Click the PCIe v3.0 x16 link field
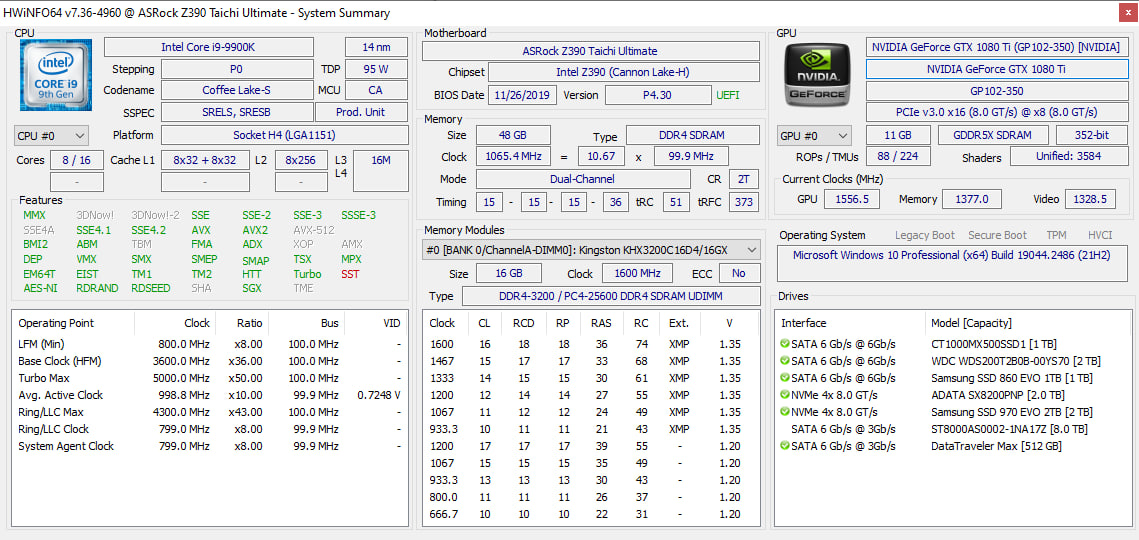This screenshot has height=540, width=1139. point(995,113)
